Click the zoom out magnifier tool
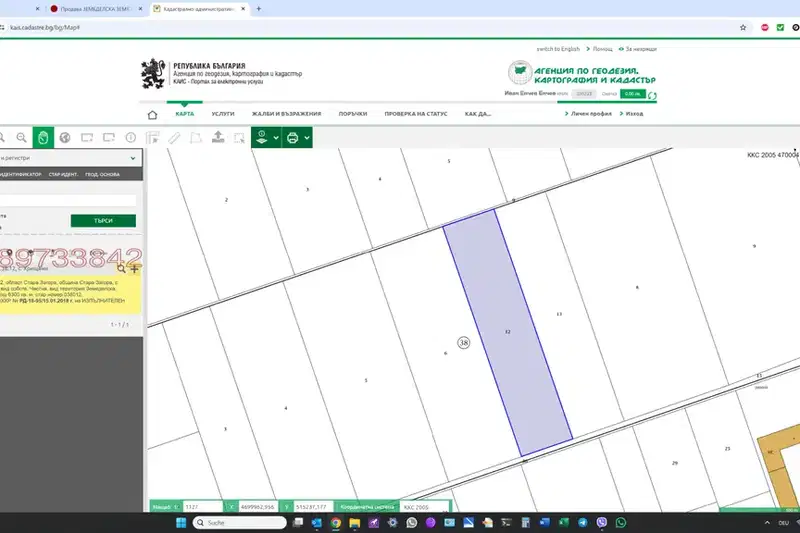 tap(21, 138)
